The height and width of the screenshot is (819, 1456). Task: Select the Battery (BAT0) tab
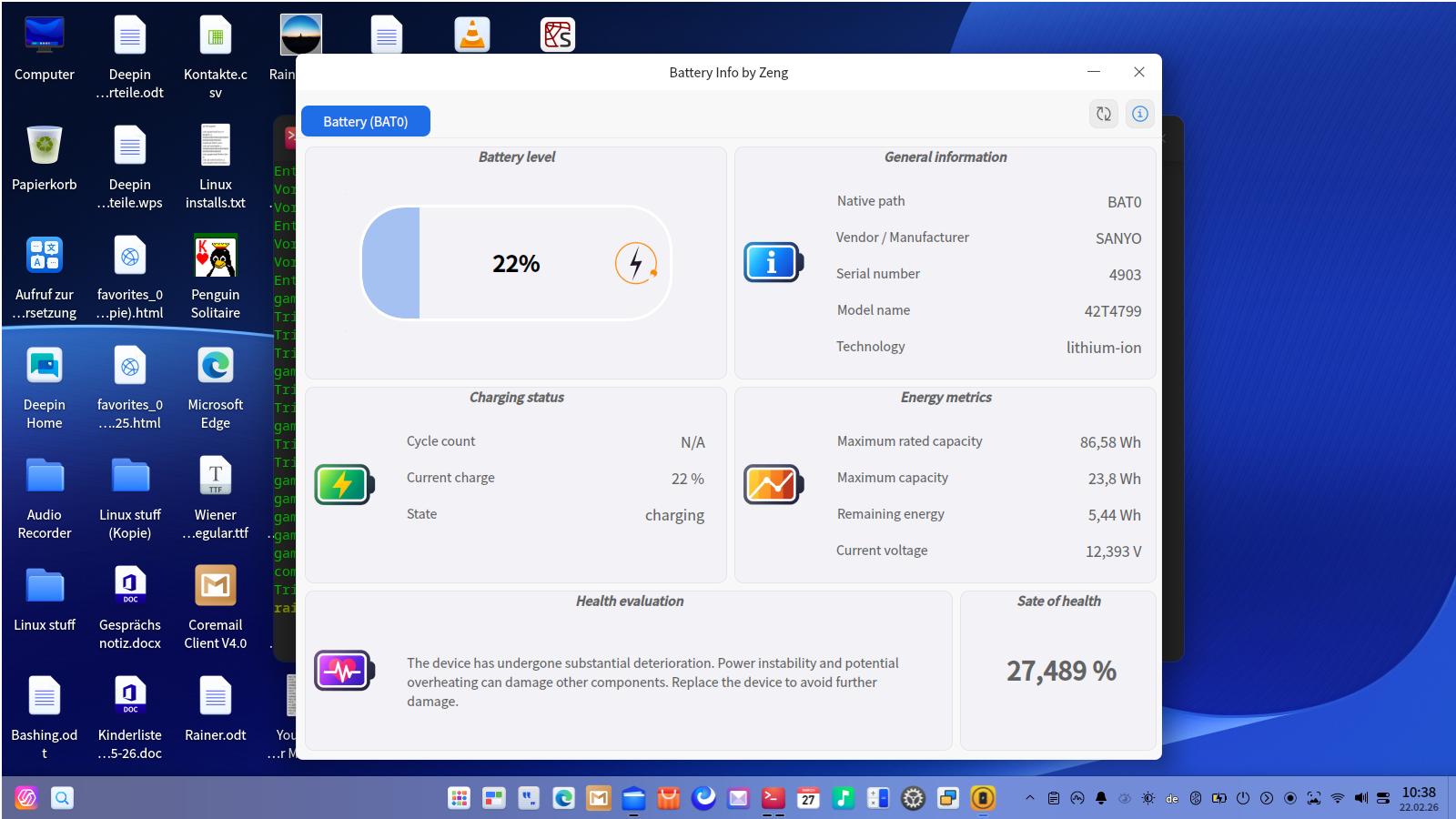point(366,121)
